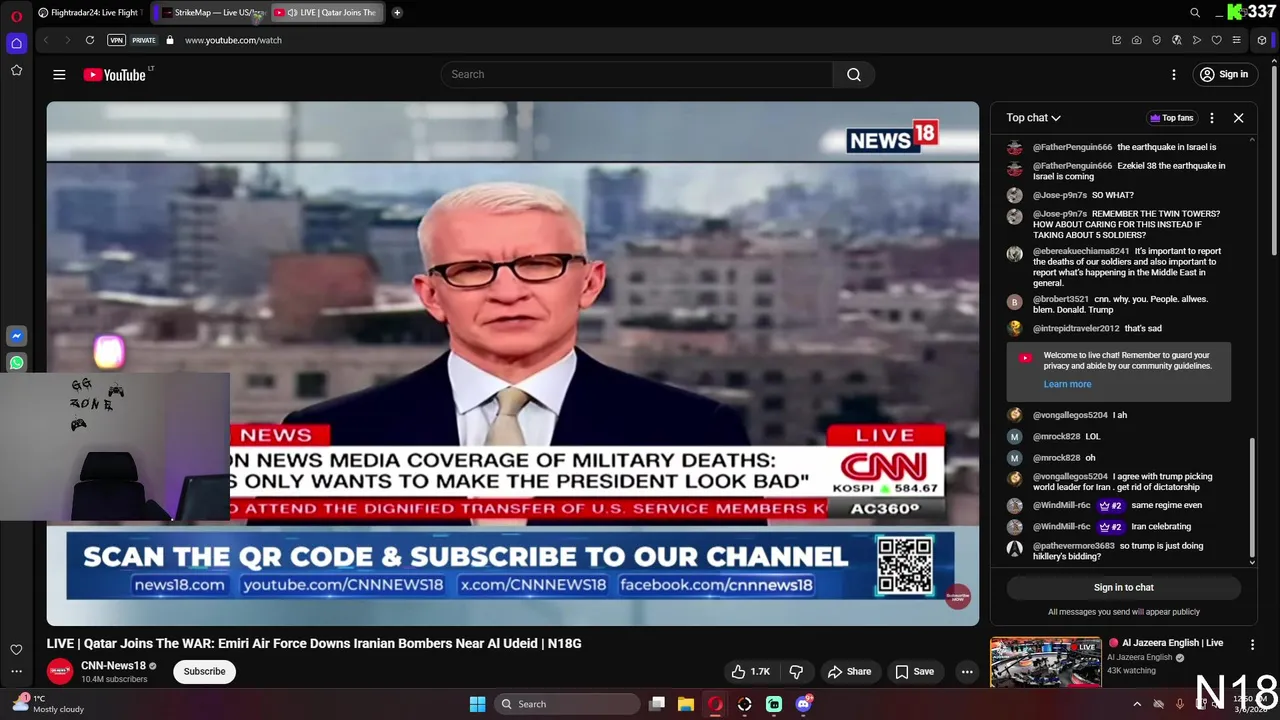Open the live chat options three-dot menu
The height and width of the screenshot is (720, 1280).
1212,118
